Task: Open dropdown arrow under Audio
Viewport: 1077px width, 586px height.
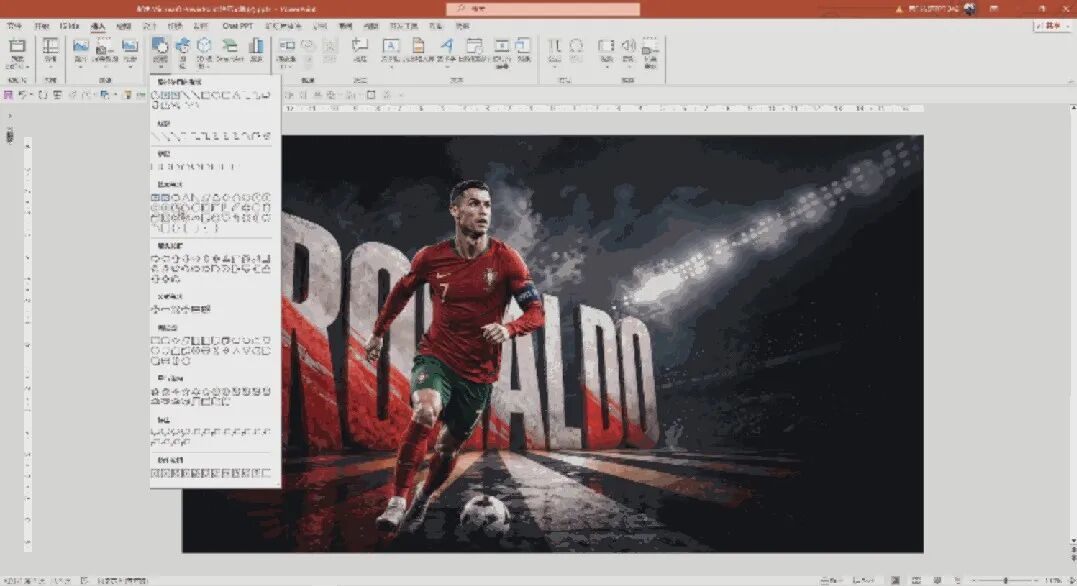Action: (x=628, y=67)
